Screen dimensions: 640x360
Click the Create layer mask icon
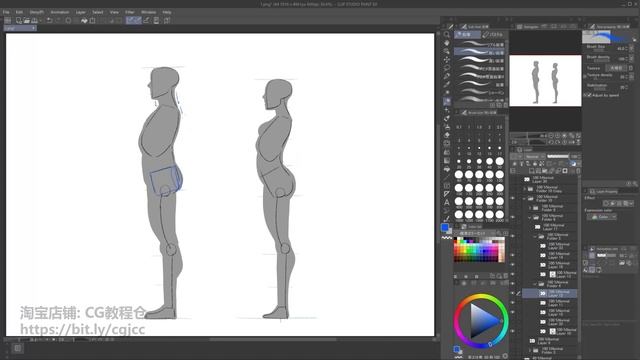(565, 171)
